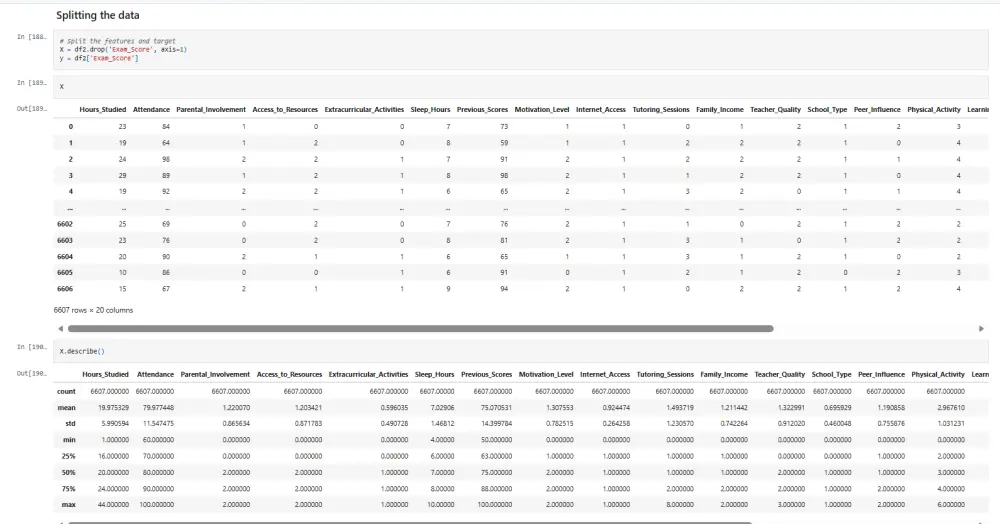
Task: Click Parental_Involvement header in the first X table
Action: pos(210,110)
